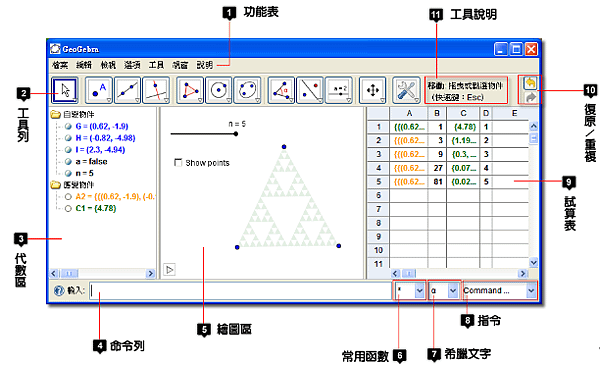Open the 檢視 (View) menu
The image size is (600, 365).
tap(108, 65)
